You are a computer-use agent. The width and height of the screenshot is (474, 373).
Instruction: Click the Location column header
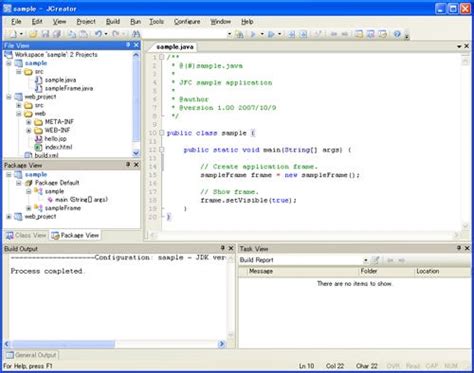click(442, 271)
